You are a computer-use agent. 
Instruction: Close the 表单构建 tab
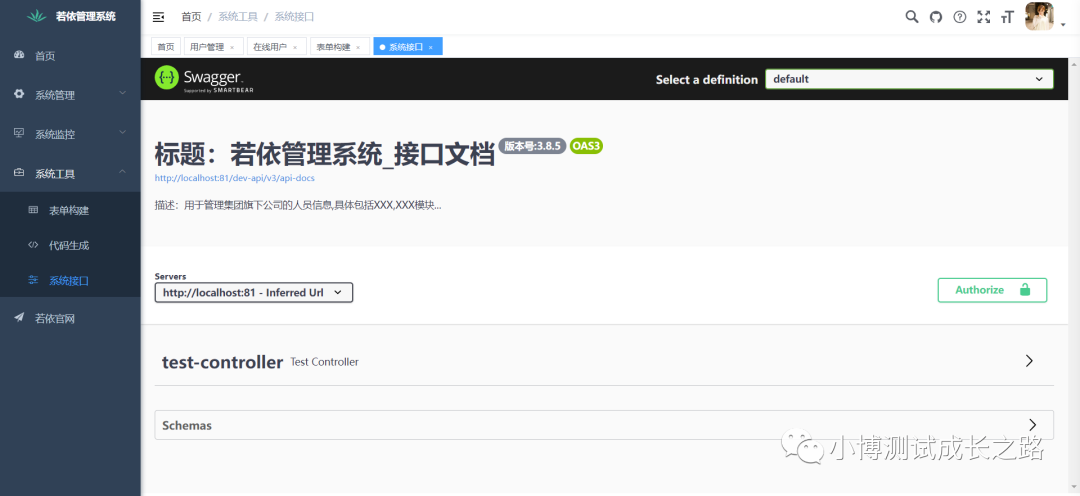coord(358,48)
